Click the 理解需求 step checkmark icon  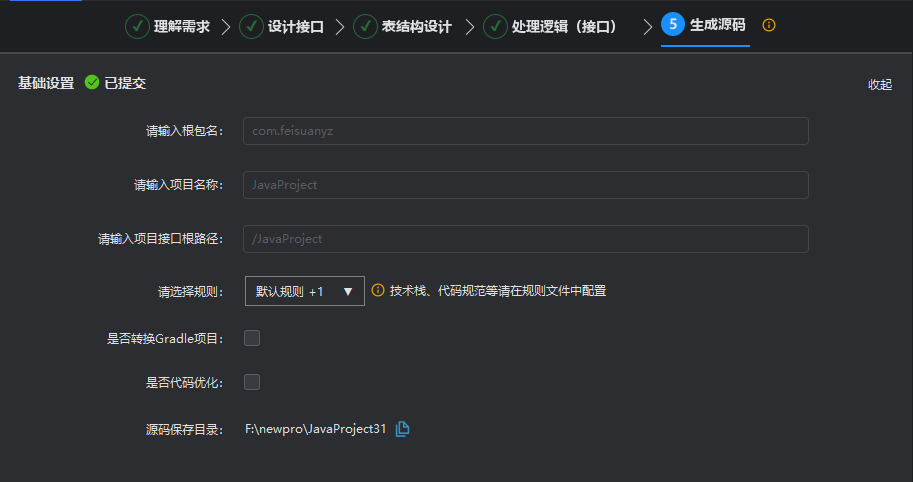coord(137,26)
